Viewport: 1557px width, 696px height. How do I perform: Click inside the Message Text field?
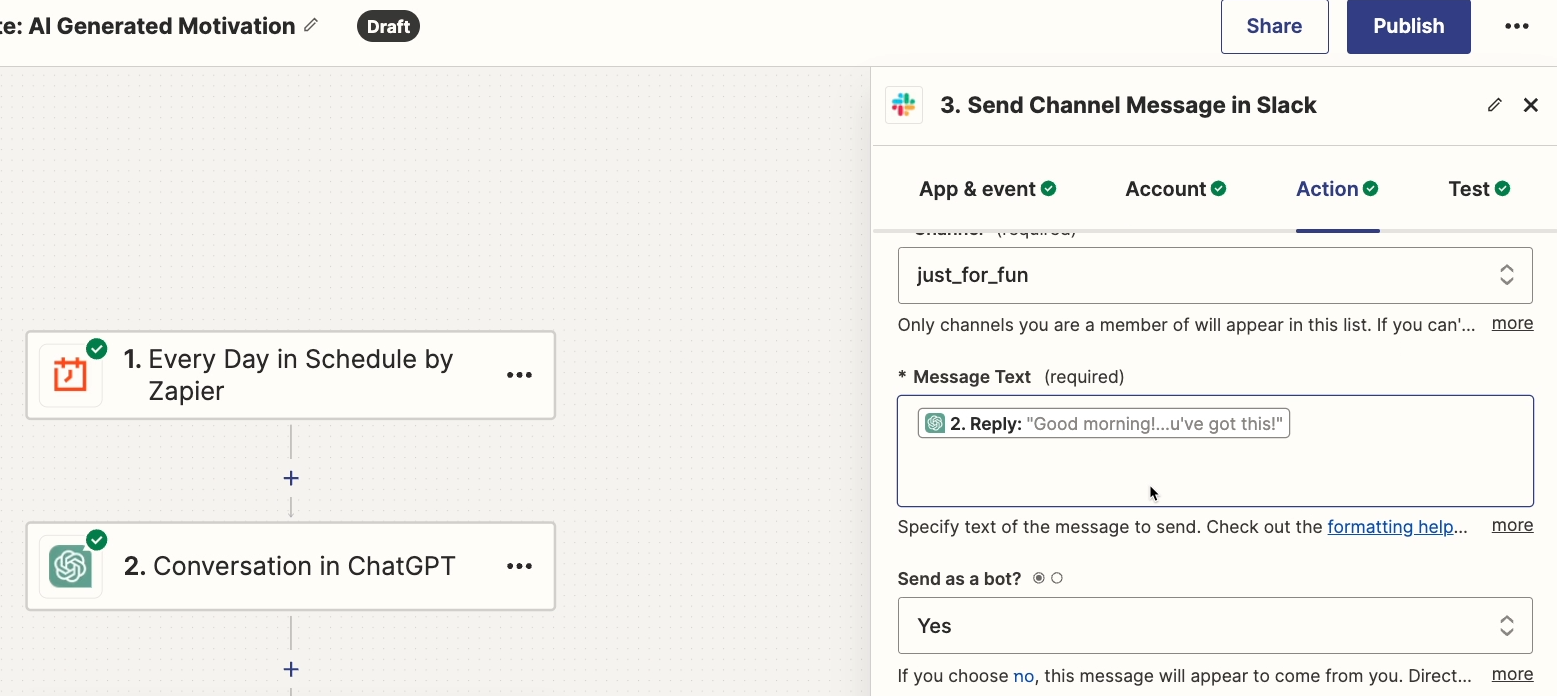pos(1215,451)
